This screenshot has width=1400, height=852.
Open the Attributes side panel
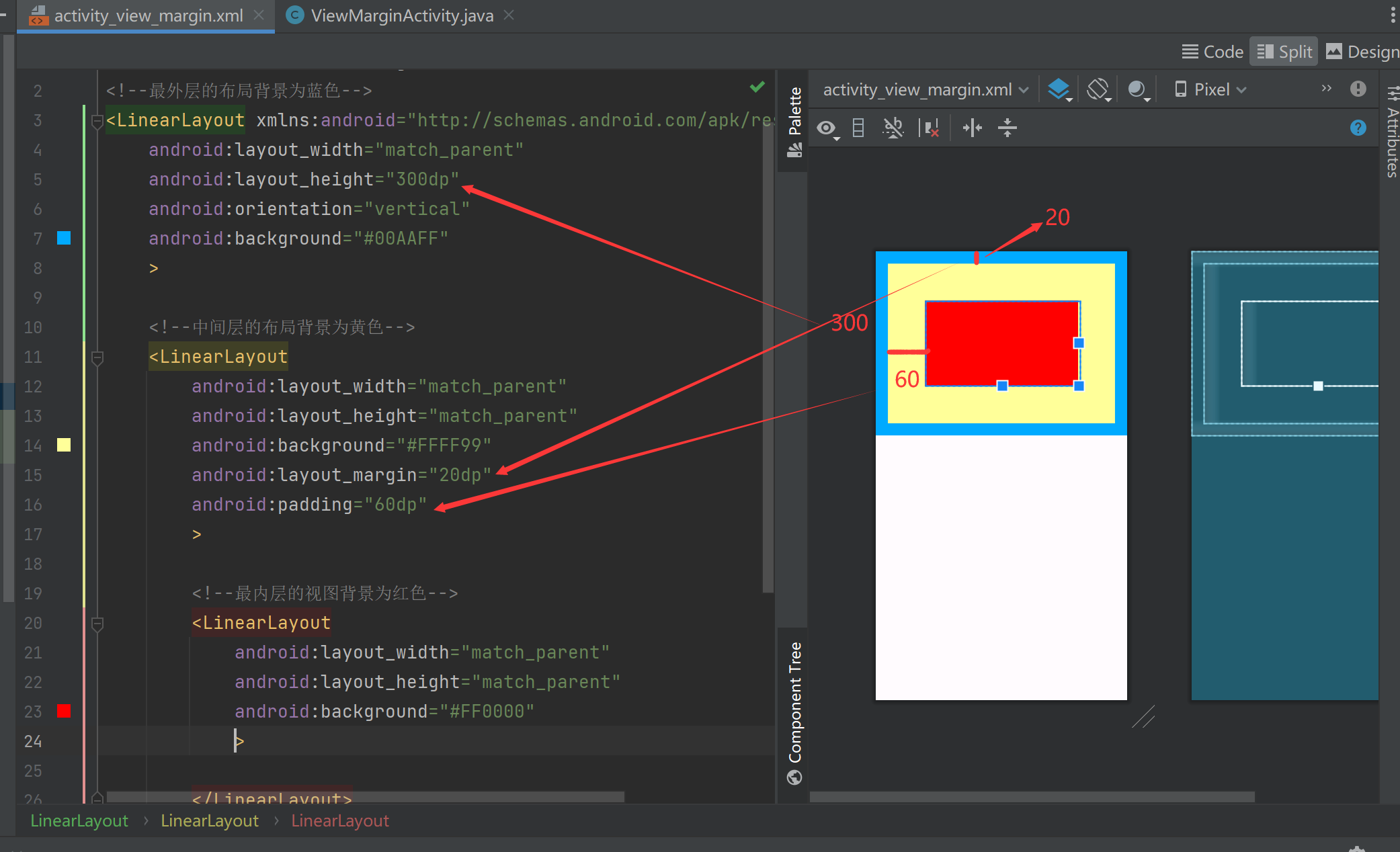click(x=1392, y=132)
